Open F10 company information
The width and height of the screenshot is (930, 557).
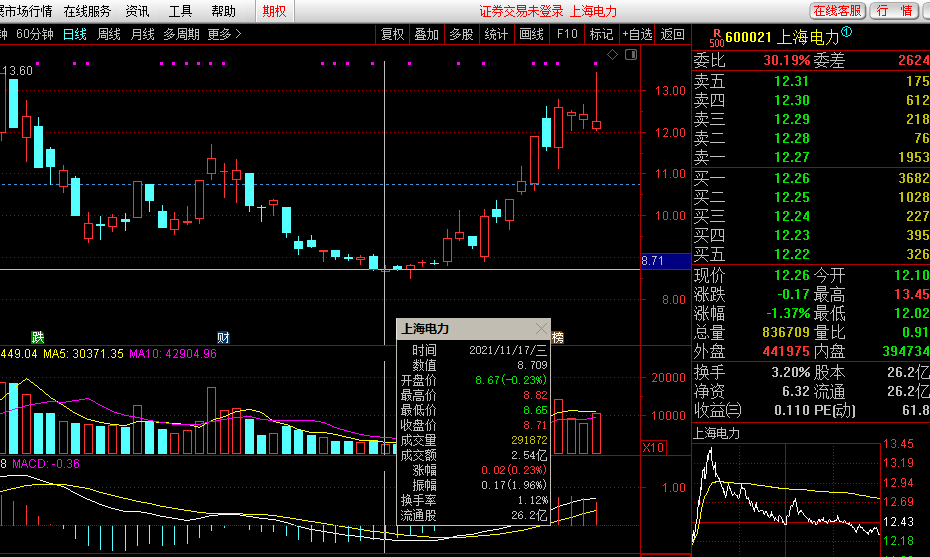point(567,34)
